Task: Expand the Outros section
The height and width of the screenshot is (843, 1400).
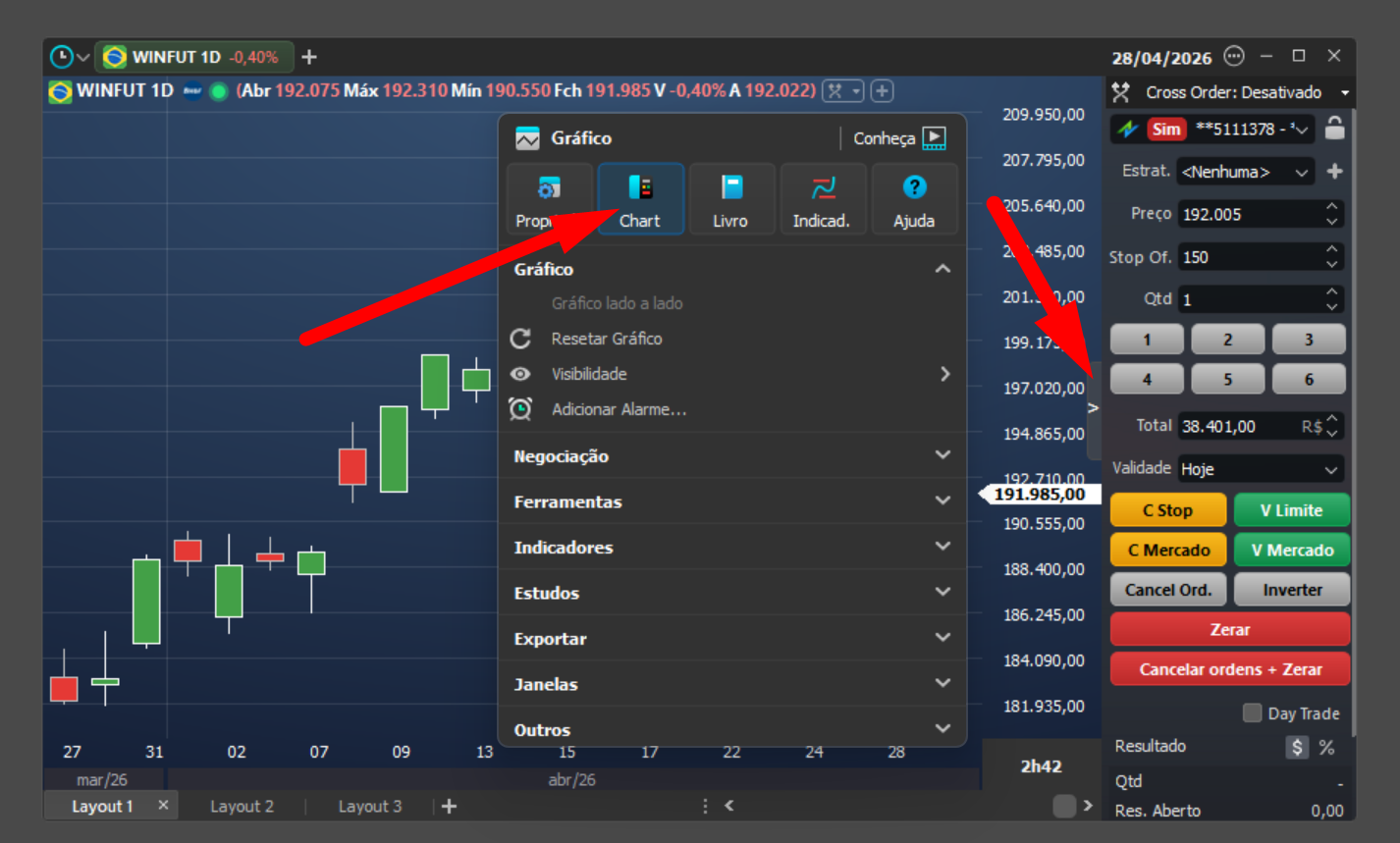Action: tap(732, 729)
